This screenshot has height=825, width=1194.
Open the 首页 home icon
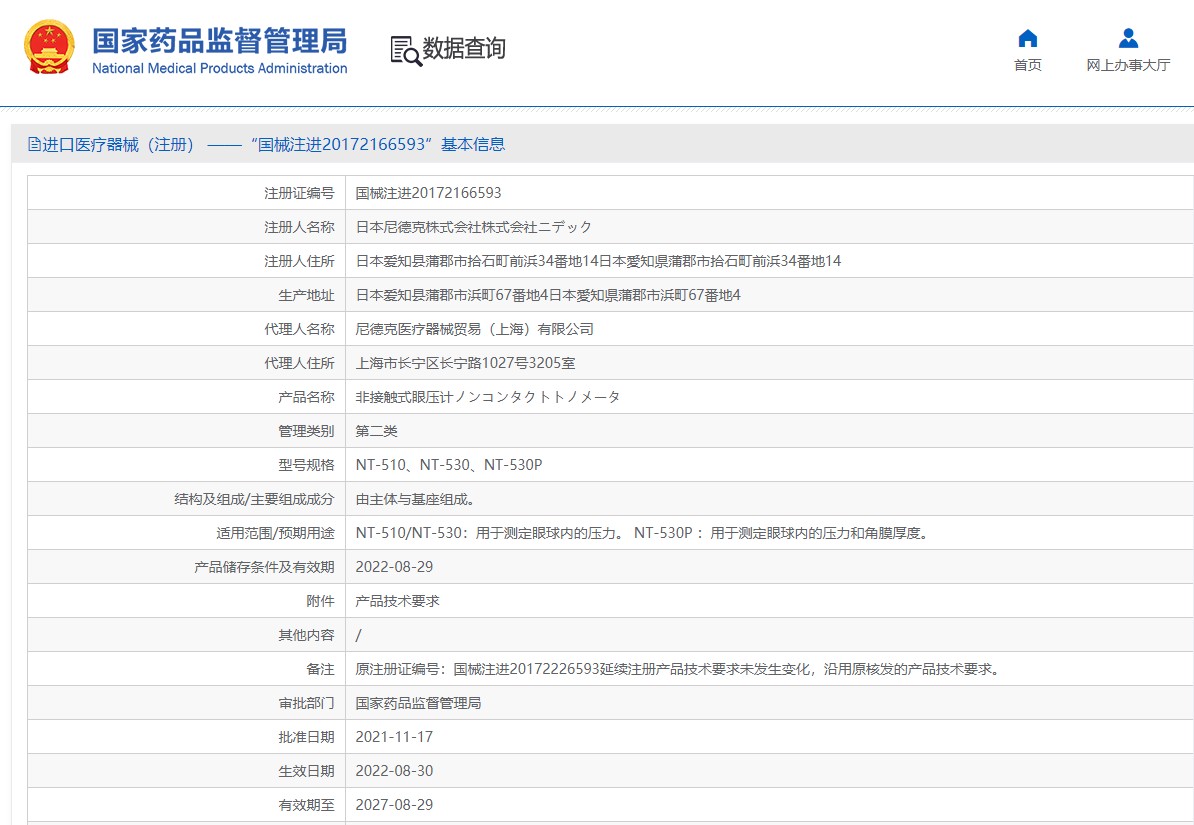[x=1027, y=38]
